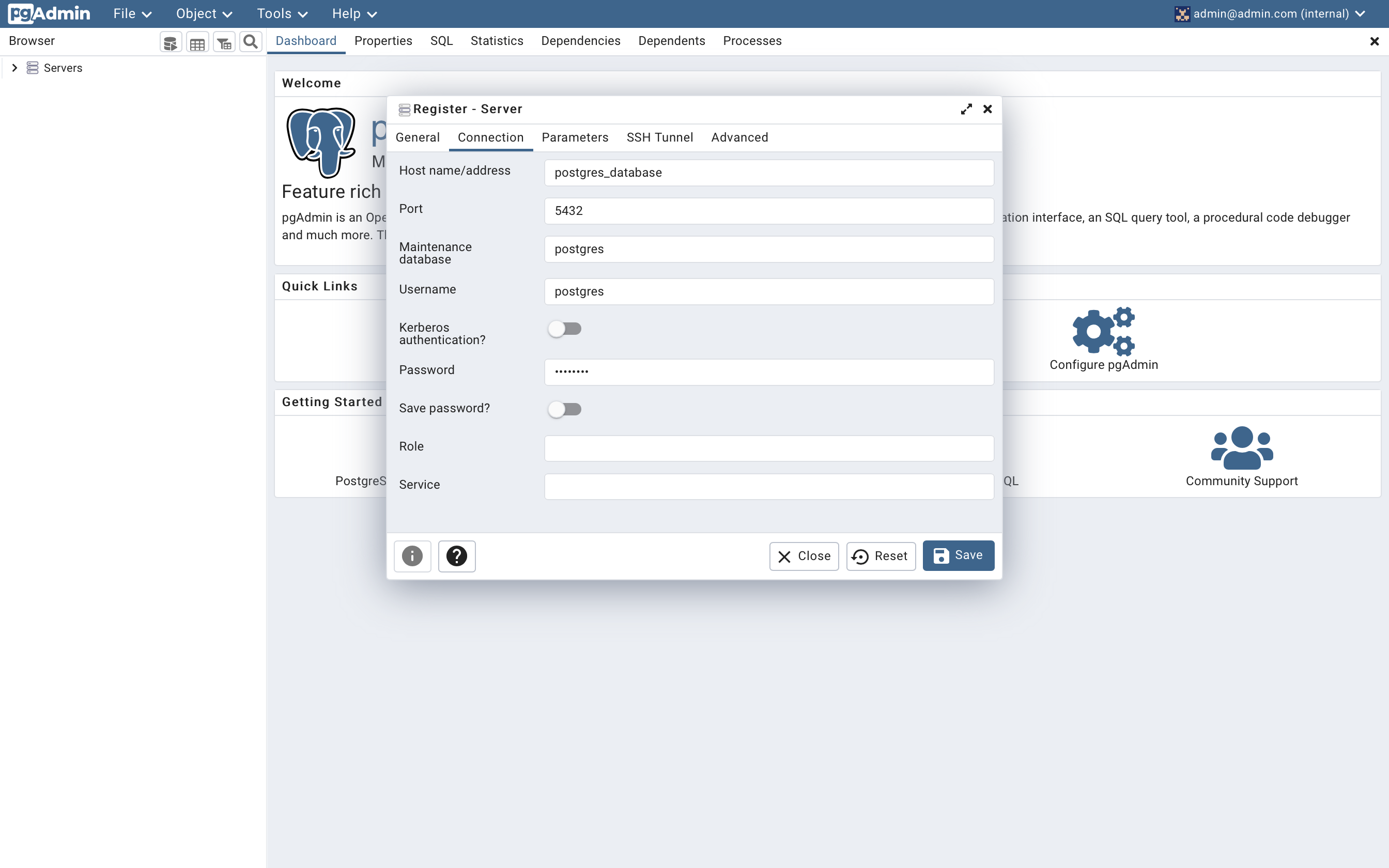Enable the Kerberos authentication toggle
This screenshot has width=1389, height=868.
point(564,329)
